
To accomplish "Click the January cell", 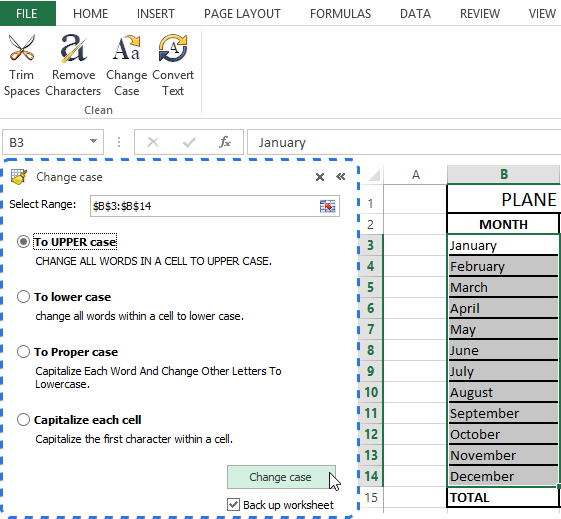I will tap(503, 245).
